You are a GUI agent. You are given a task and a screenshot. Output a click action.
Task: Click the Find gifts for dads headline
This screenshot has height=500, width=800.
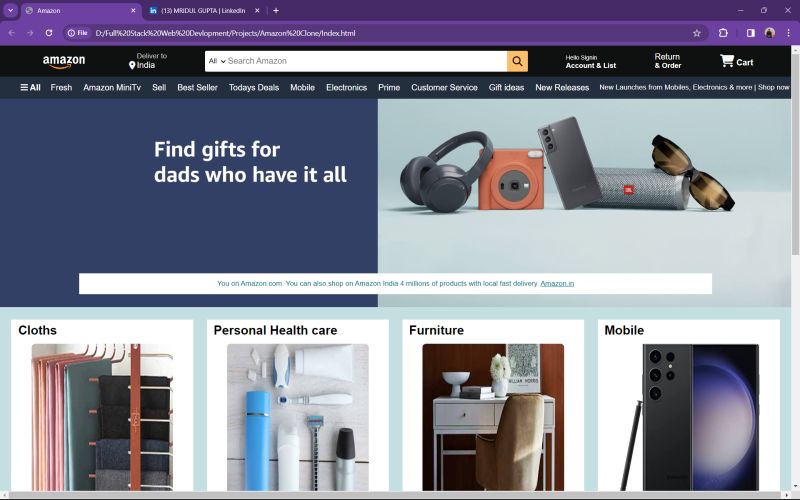click(x=250, y=162)
